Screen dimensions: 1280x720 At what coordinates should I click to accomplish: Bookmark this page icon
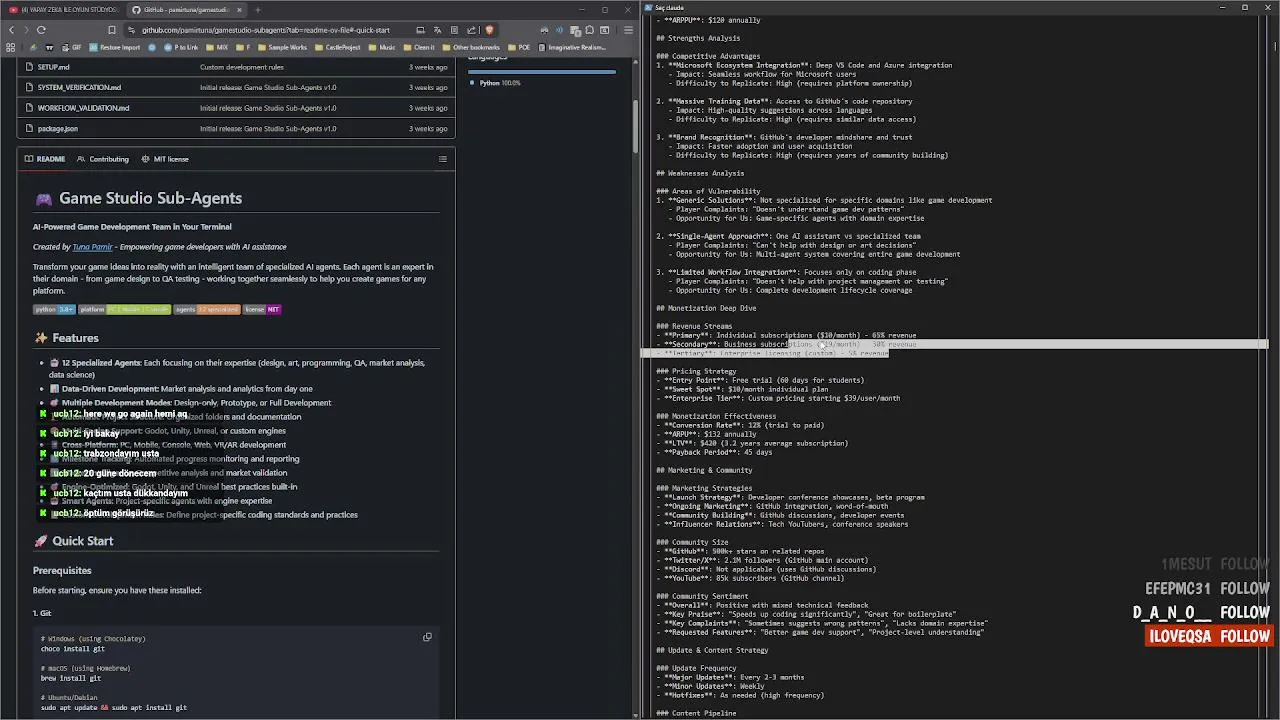112,30
